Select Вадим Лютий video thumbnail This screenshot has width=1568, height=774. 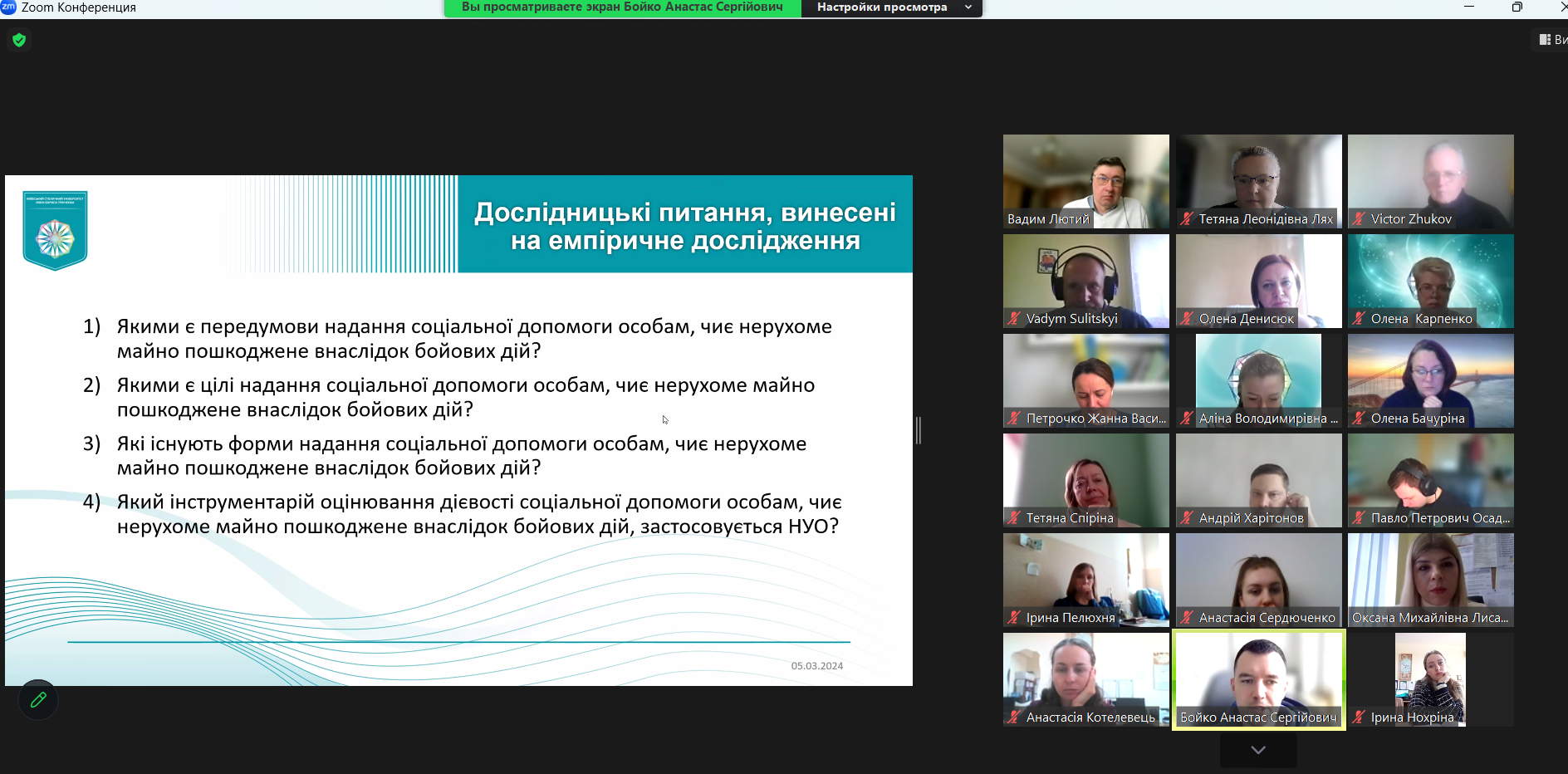(x=1085, y=181)
